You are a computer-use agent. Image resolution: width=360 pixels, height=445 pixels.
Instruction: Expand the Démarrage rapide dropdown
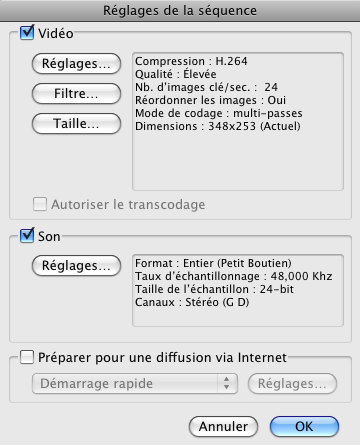135,383
